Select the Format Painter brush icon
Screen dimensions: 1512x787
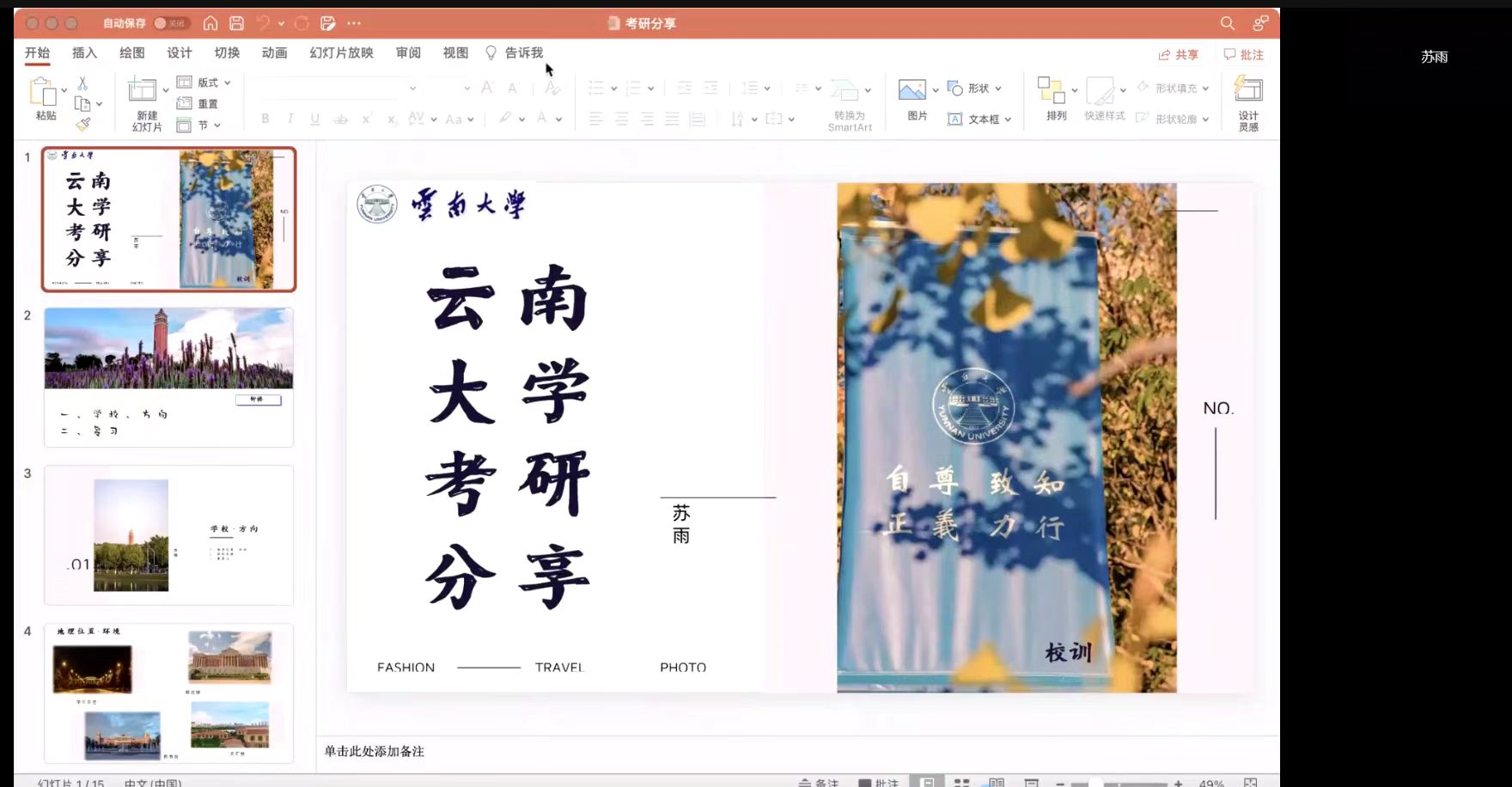point(82,125)
